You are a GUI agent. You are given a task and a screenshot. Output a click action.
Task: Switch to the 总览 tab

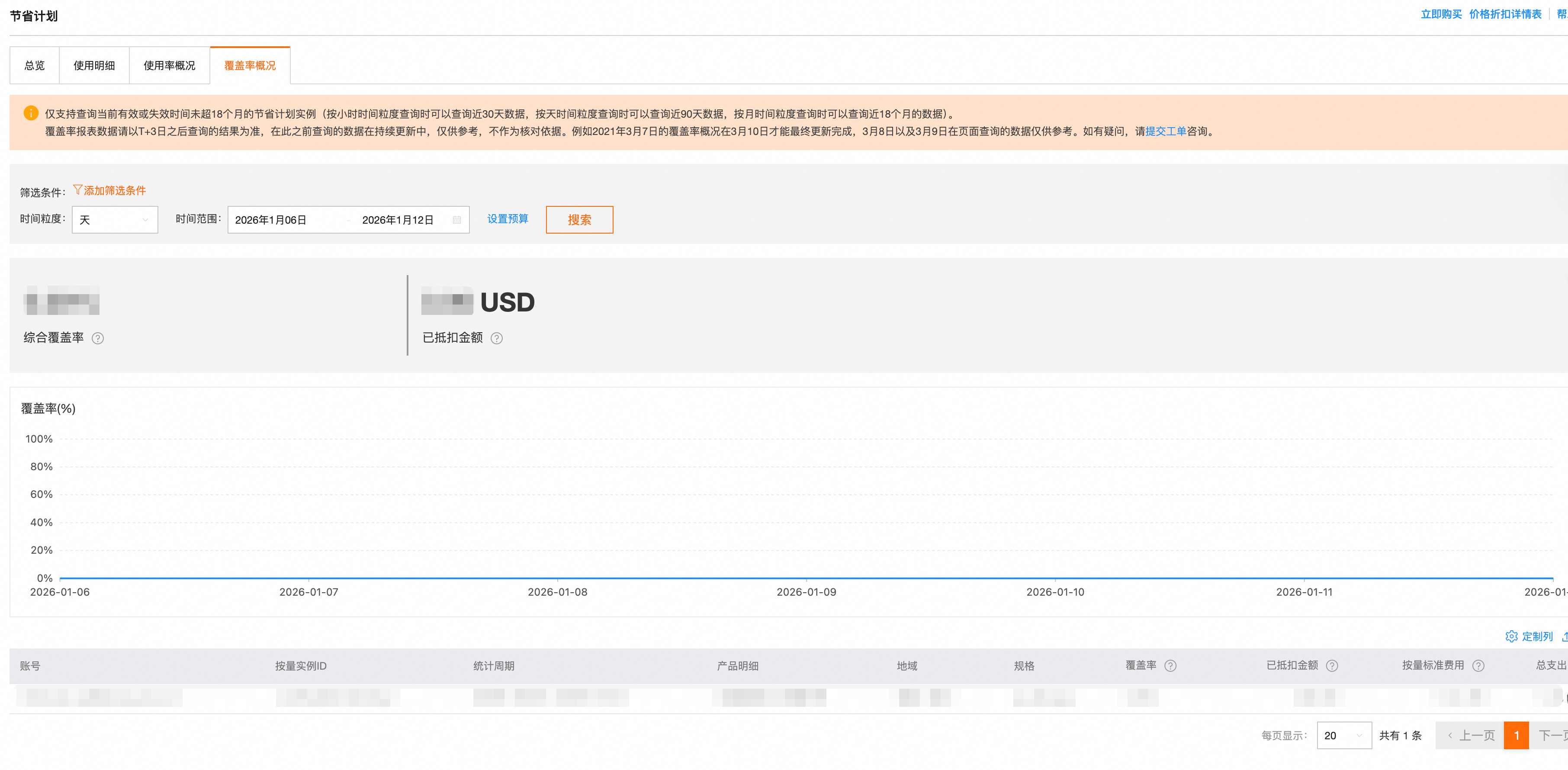(x=35, y=66)
